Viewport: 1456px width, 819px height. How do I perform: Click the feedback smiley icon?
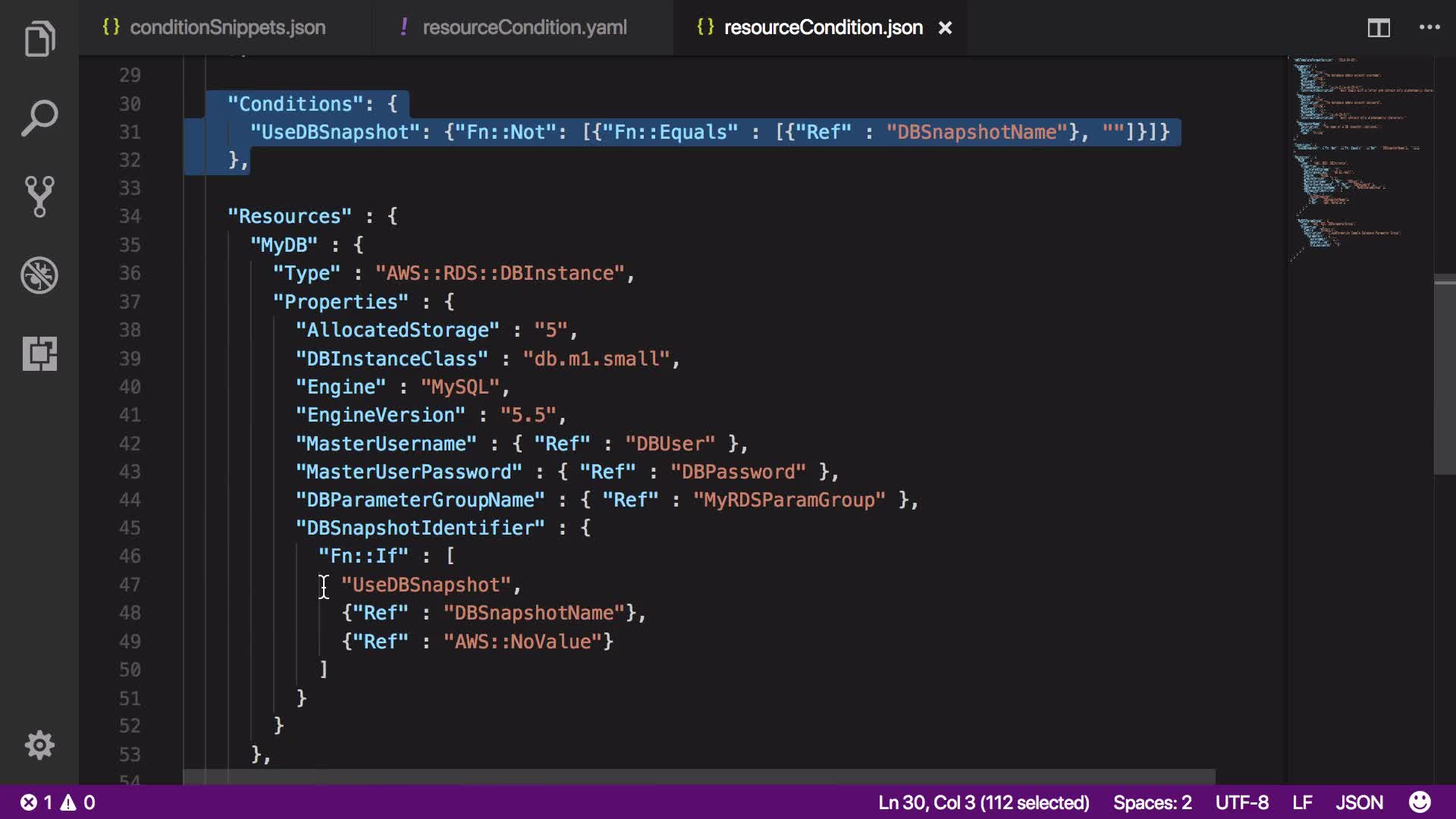click(x=1420, y=802)
